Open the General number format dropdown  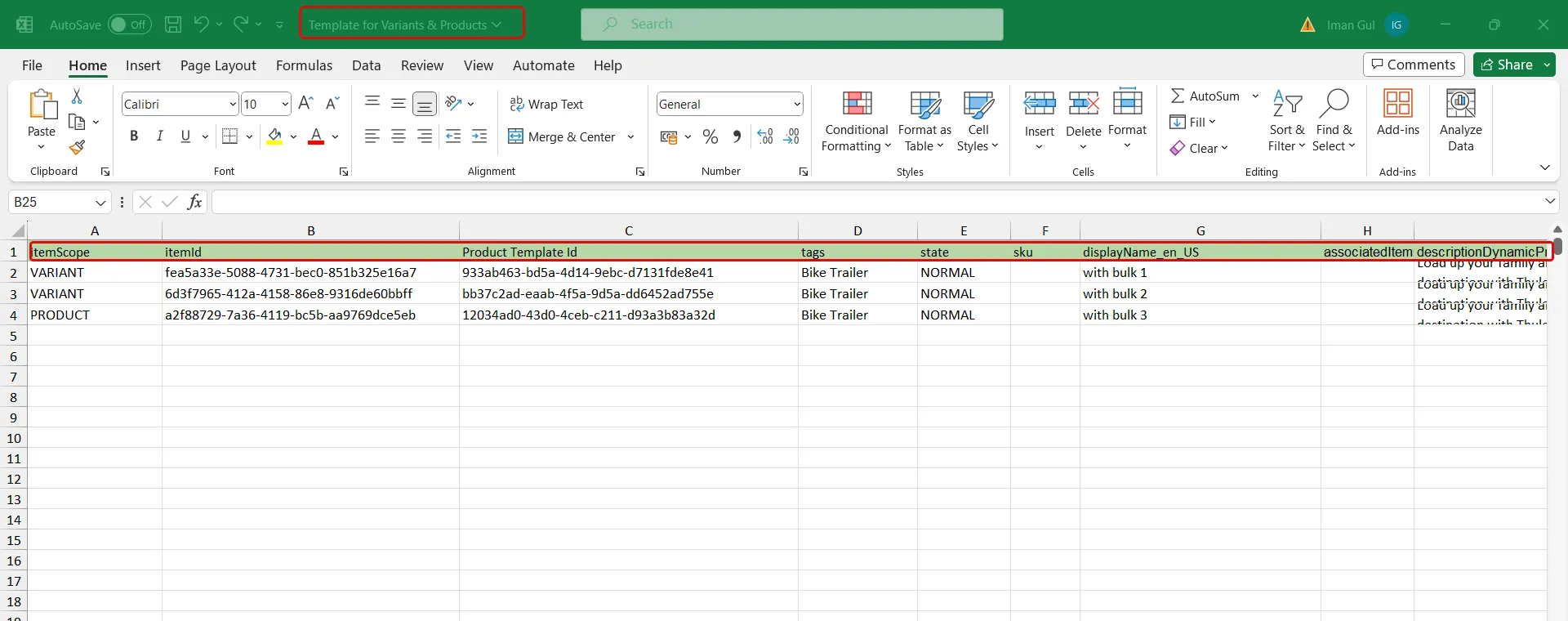coord(797,104)
